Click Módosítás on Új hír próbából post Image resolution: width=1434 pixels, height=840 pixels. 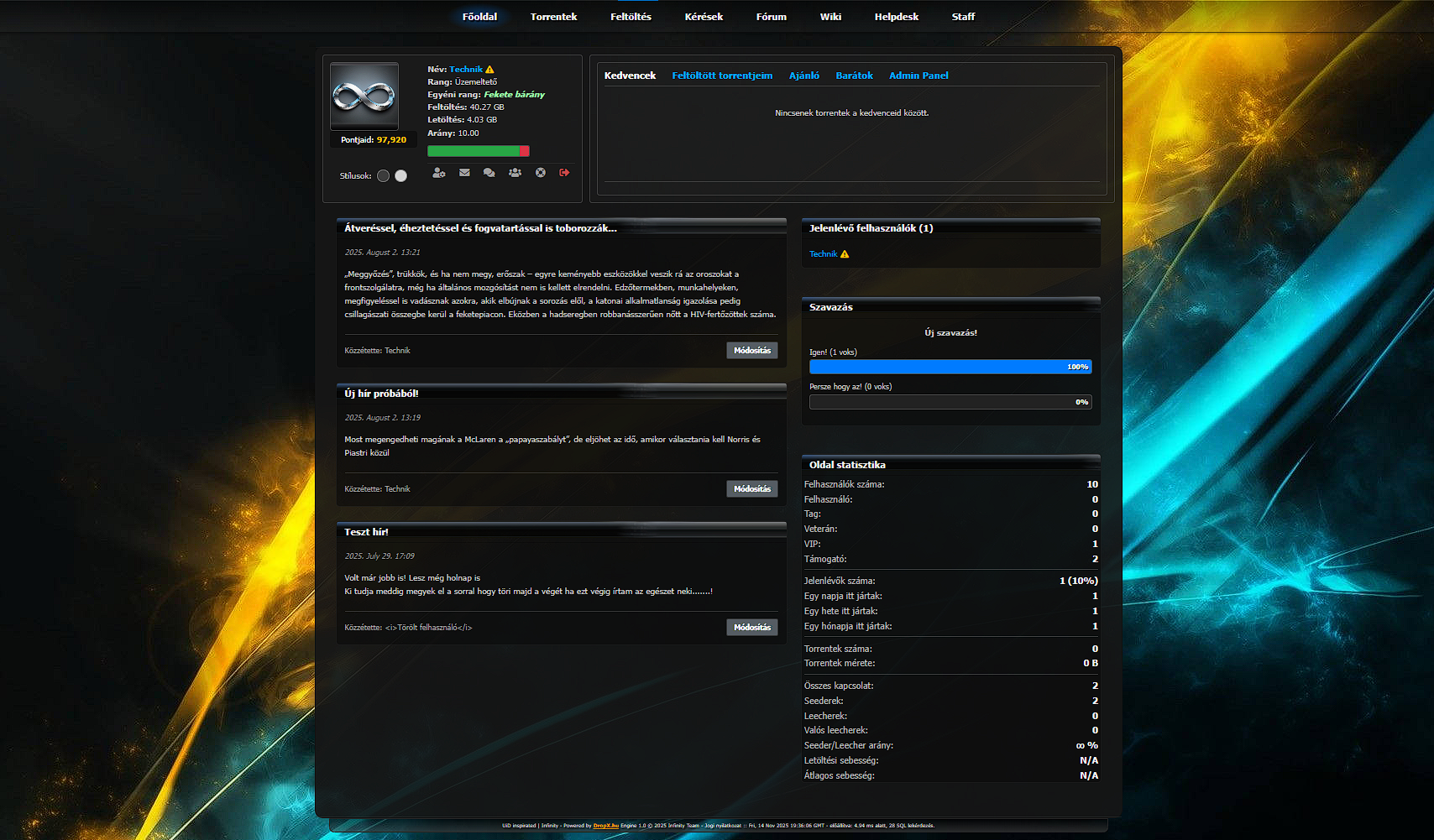click(x=751, y=489)
